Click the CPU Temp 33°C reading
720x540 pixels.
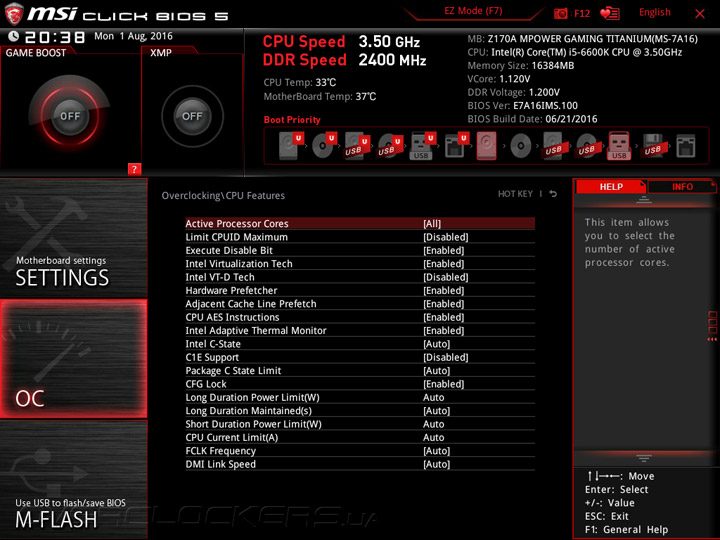point(299,82)
